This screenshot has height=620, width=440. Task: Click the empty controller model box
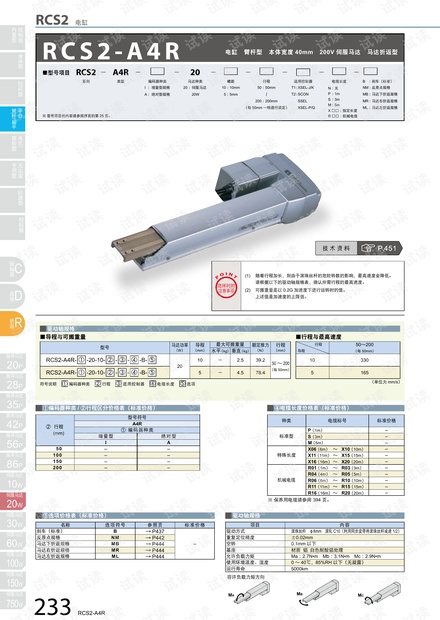click(303, 72)
